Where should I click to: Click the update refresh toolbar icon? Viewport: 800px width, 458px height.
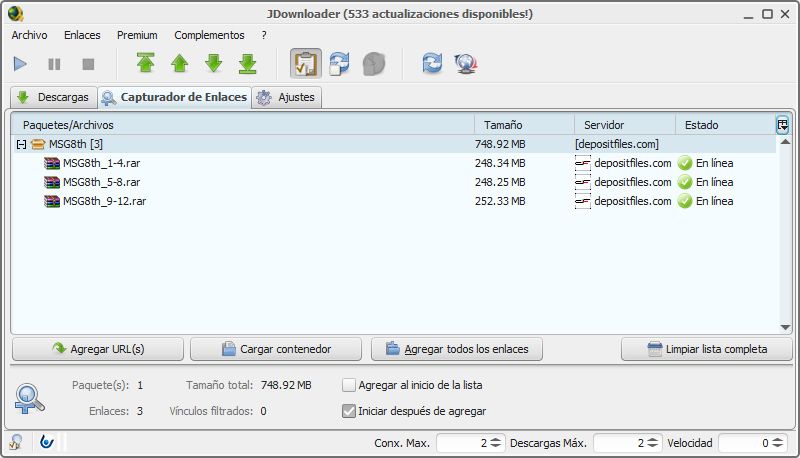[x=432, y=64]
